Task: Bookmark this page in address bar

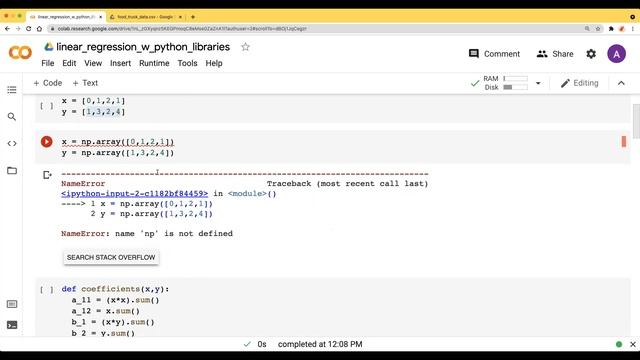Action: pos(598,29)
